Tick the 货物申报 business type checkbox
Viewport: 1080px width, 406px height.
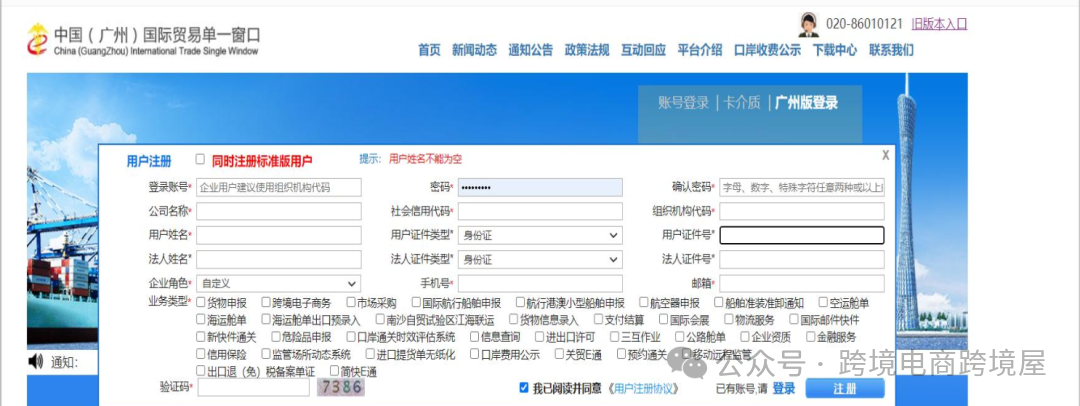(201, 302)
